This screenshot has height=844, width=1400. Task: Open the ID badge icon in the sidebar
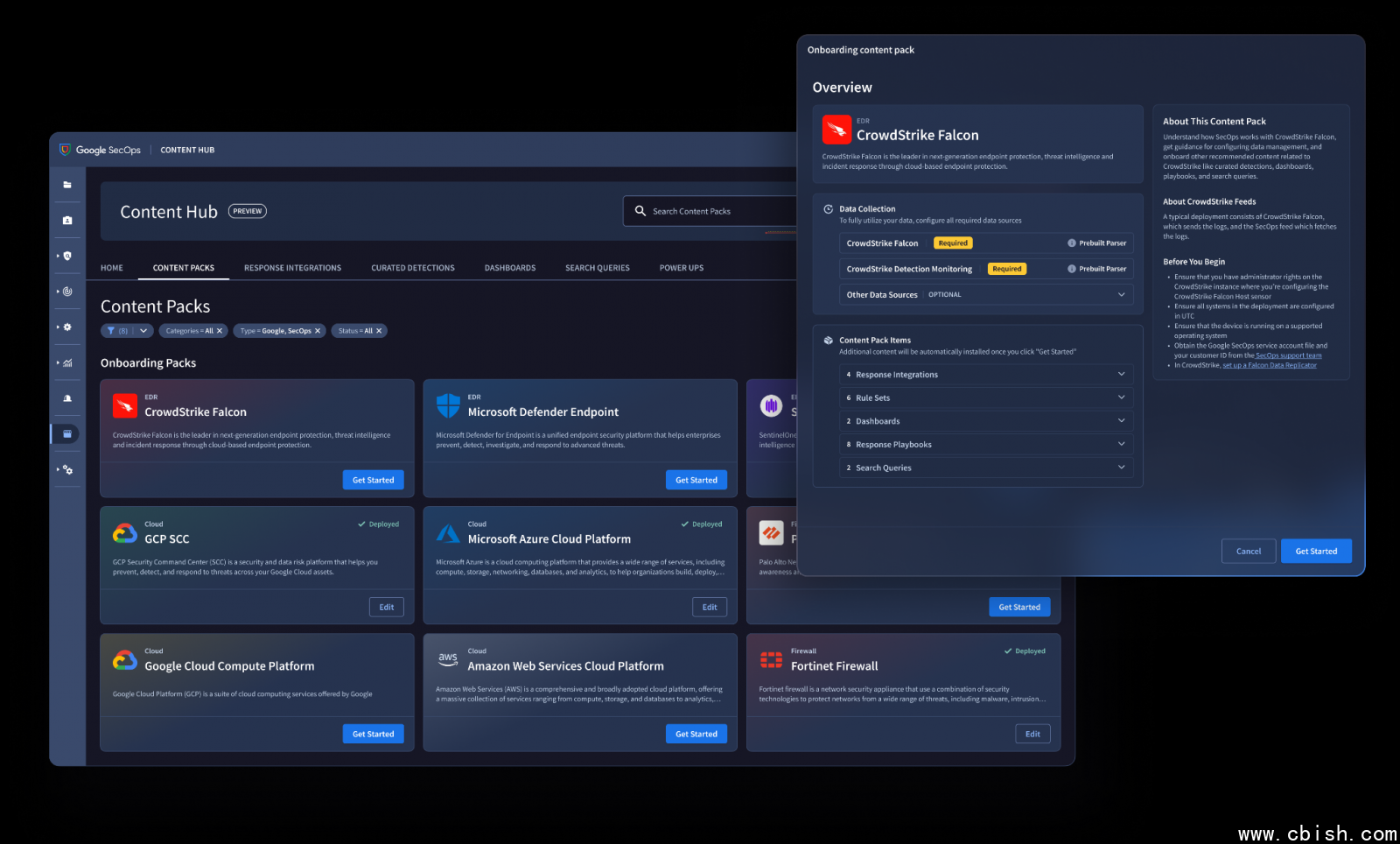coord(67,221)
